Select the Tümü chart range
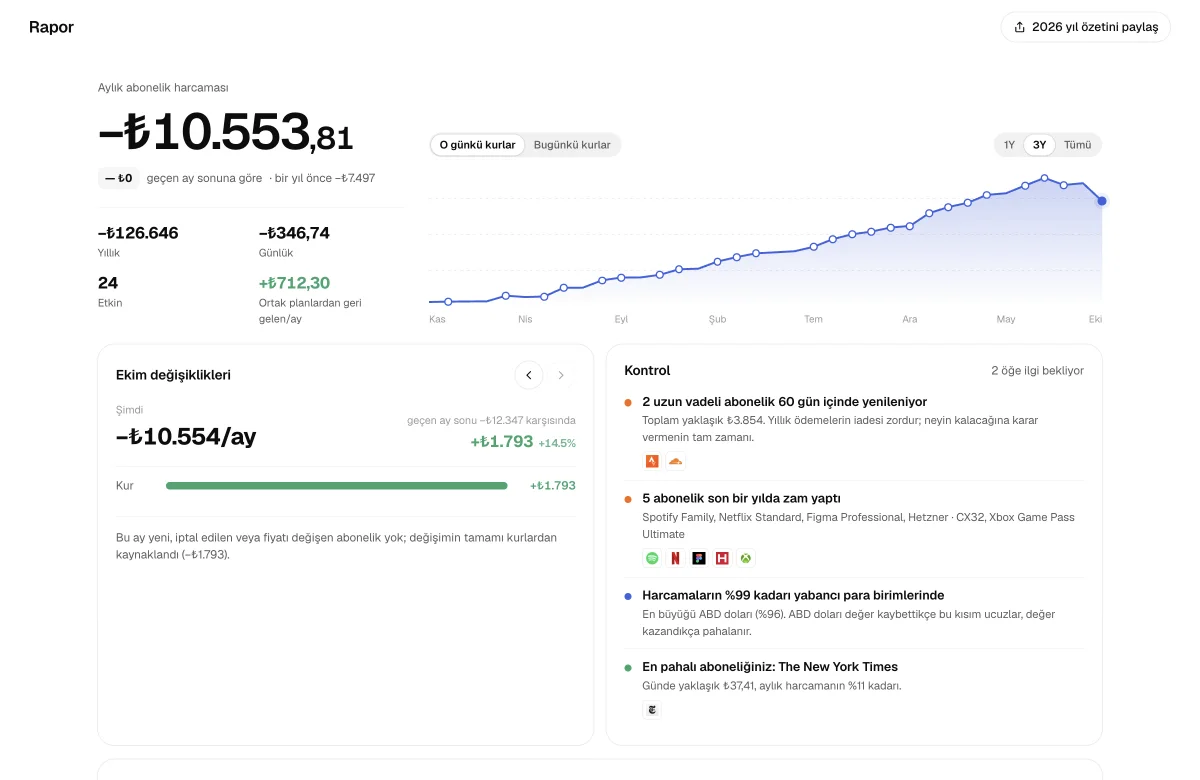This screenshot has width=1200, height=780. (1077, 145)
